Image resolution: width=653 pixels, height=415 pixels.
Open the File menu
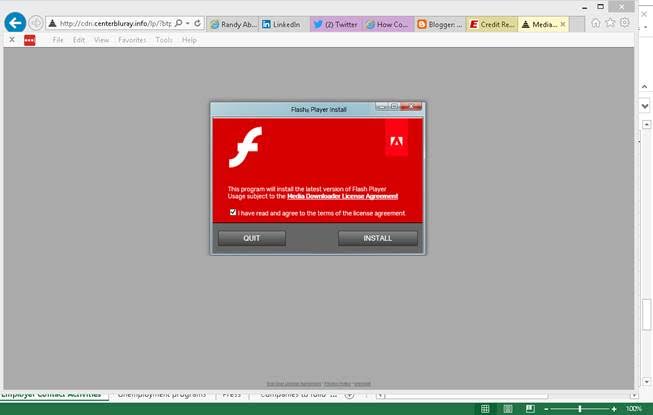58,40
